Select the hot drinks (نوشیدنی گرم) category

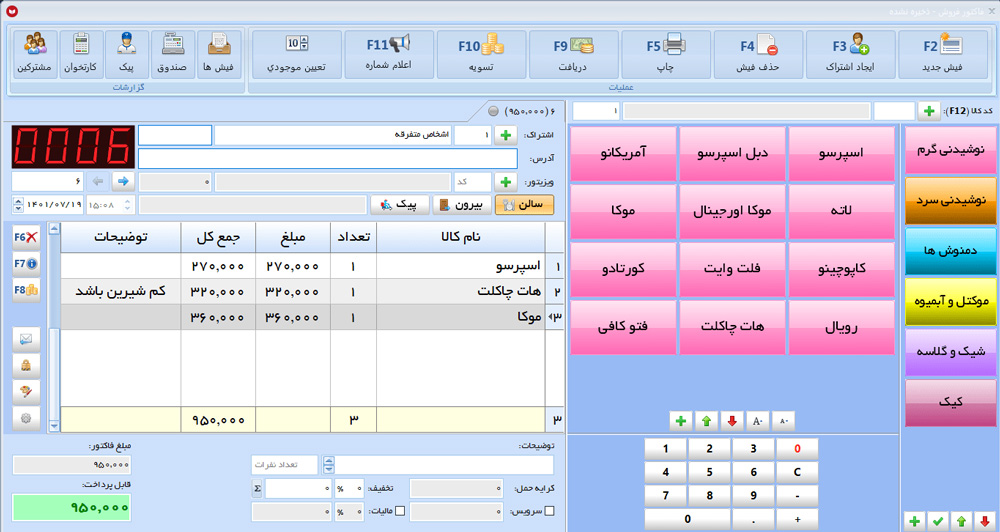(x=950, y=151)
